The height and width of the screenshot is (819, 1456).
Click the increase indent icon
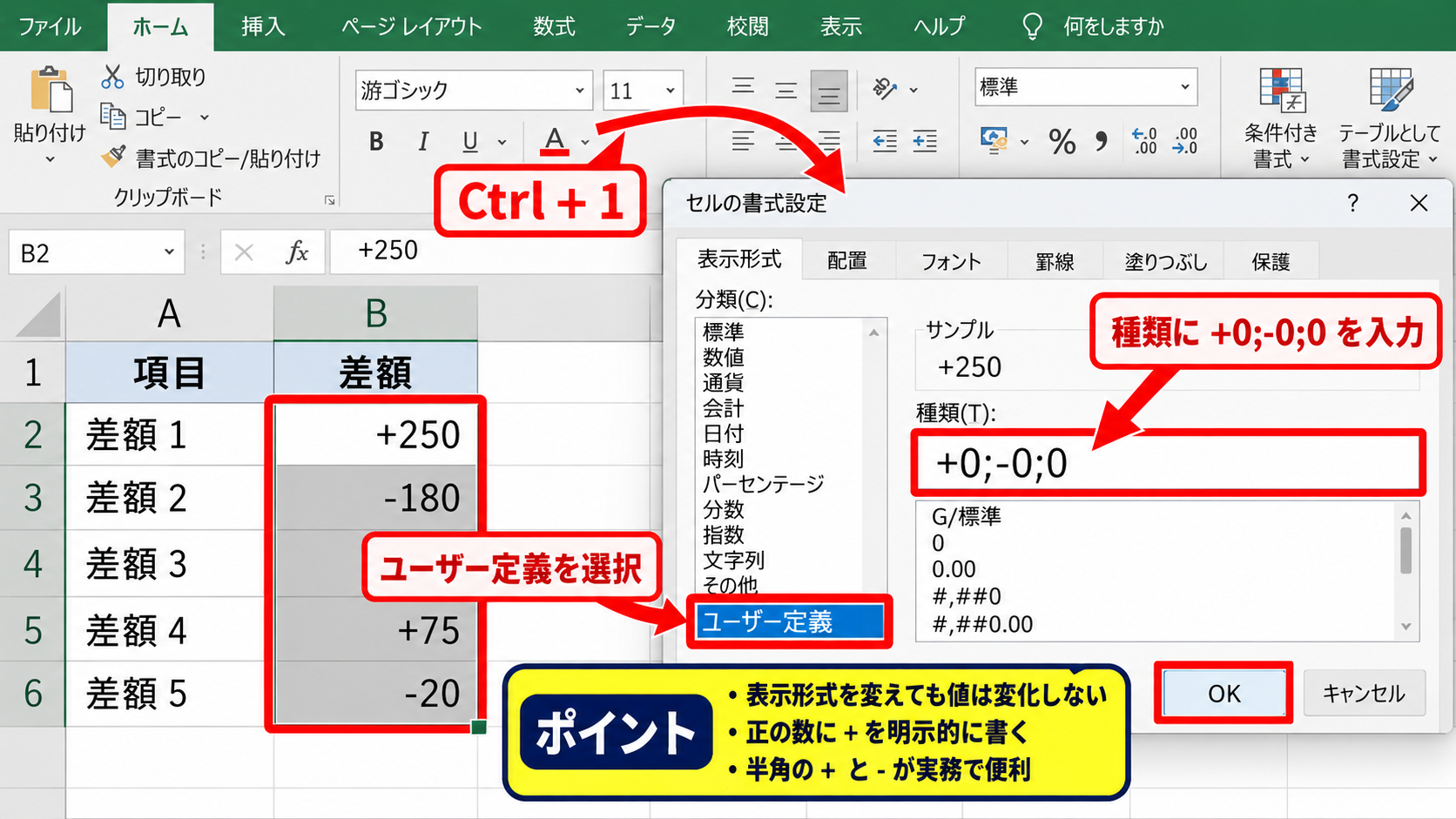tap(925, 141)
